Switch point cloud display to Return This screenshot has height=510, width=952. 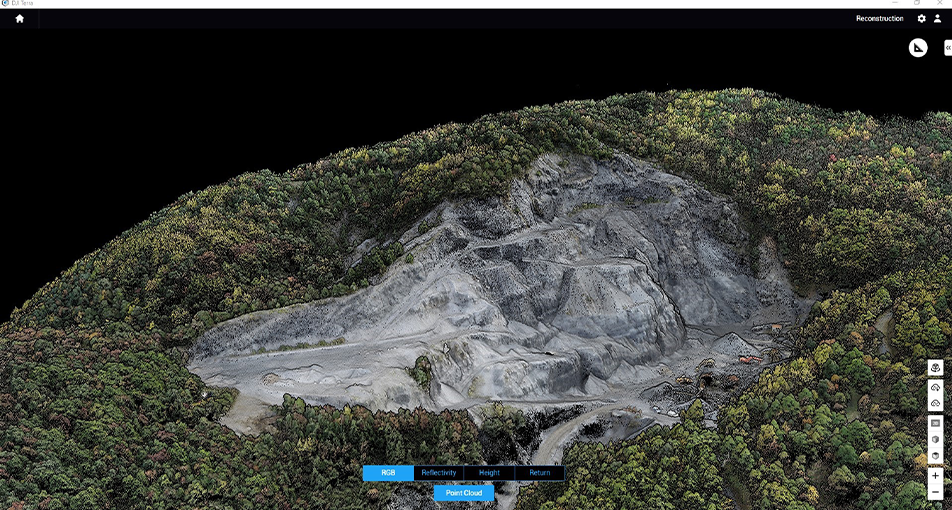pos(539,473)
